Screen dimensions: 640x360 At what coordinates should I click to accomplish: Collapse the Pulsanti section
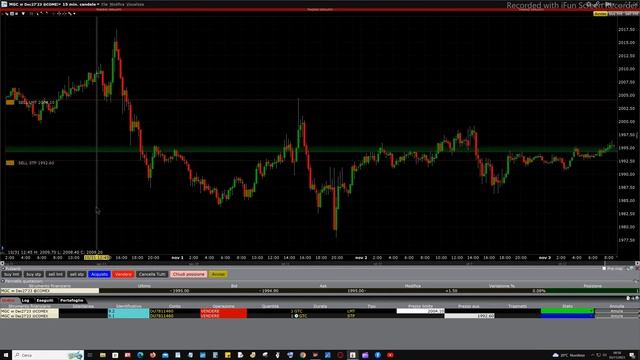click(x=3, y=269)
